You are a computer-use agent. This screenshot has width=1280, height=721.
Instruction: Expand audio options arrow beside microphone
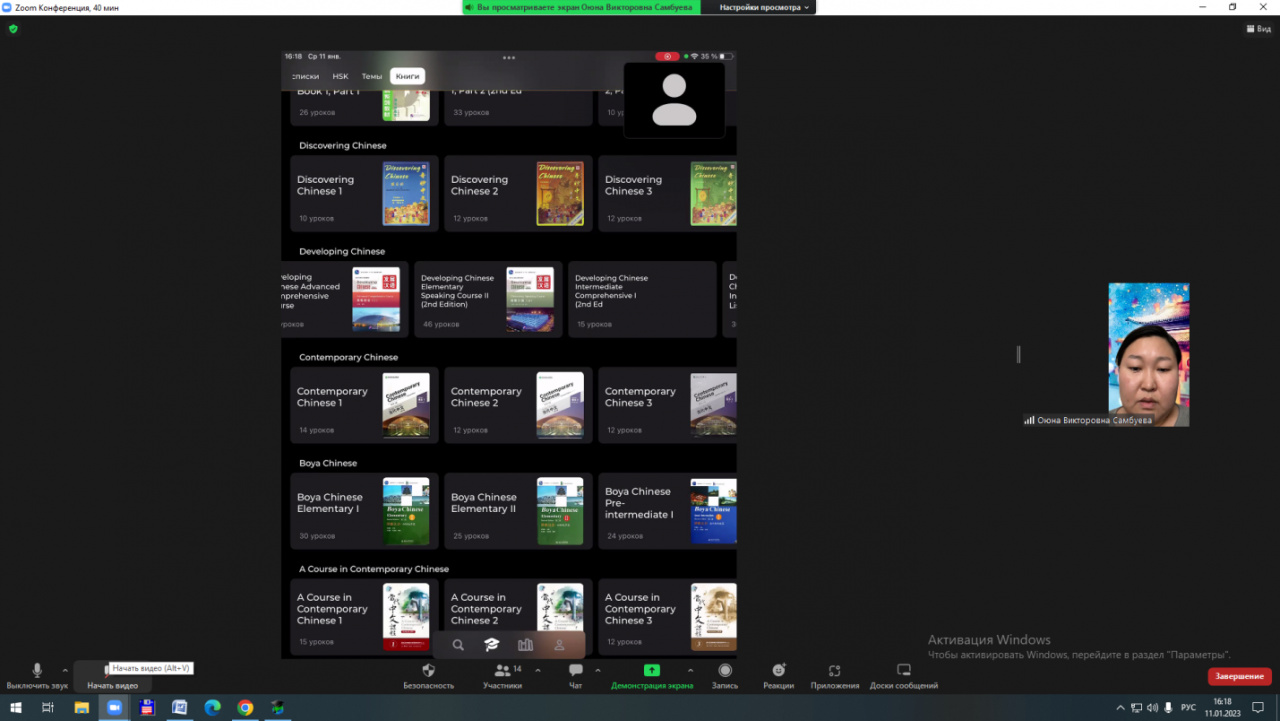[x=65, y=670]
